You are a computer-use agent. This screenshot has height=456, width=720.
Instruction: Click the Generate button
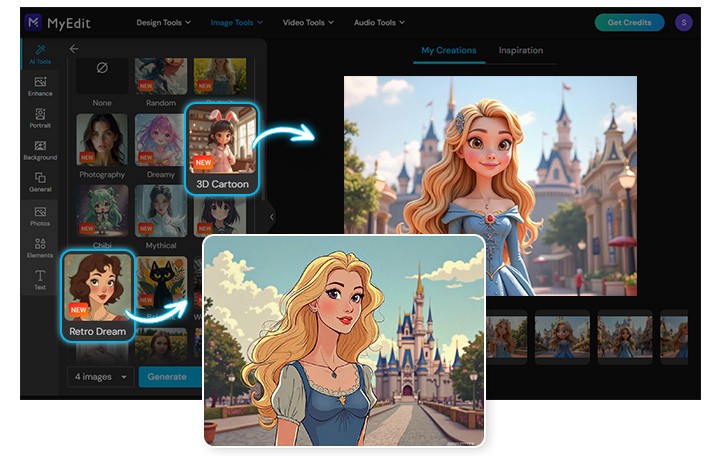click(170, 377)
